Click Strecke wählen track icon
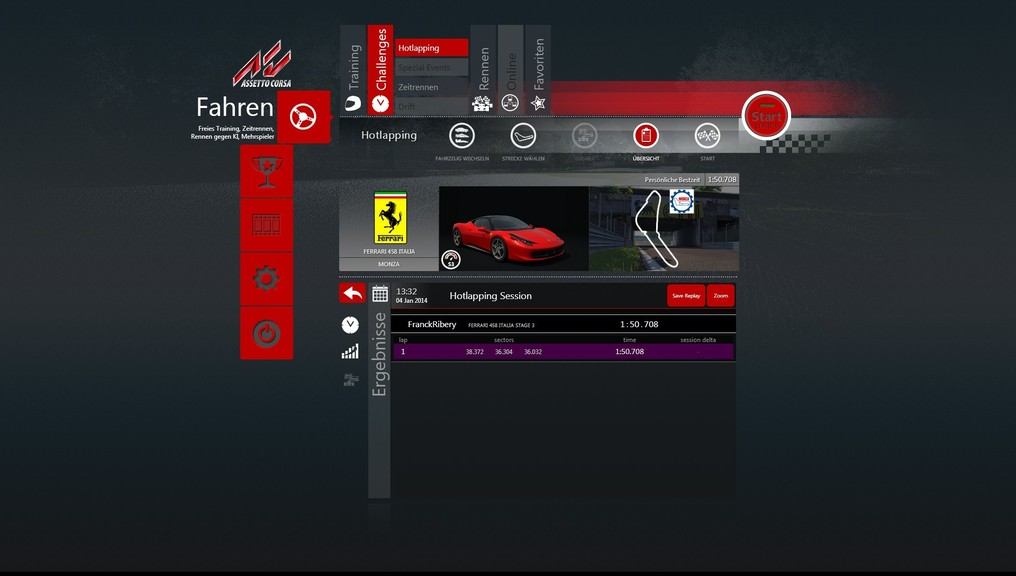 click(x=523, y=136)
